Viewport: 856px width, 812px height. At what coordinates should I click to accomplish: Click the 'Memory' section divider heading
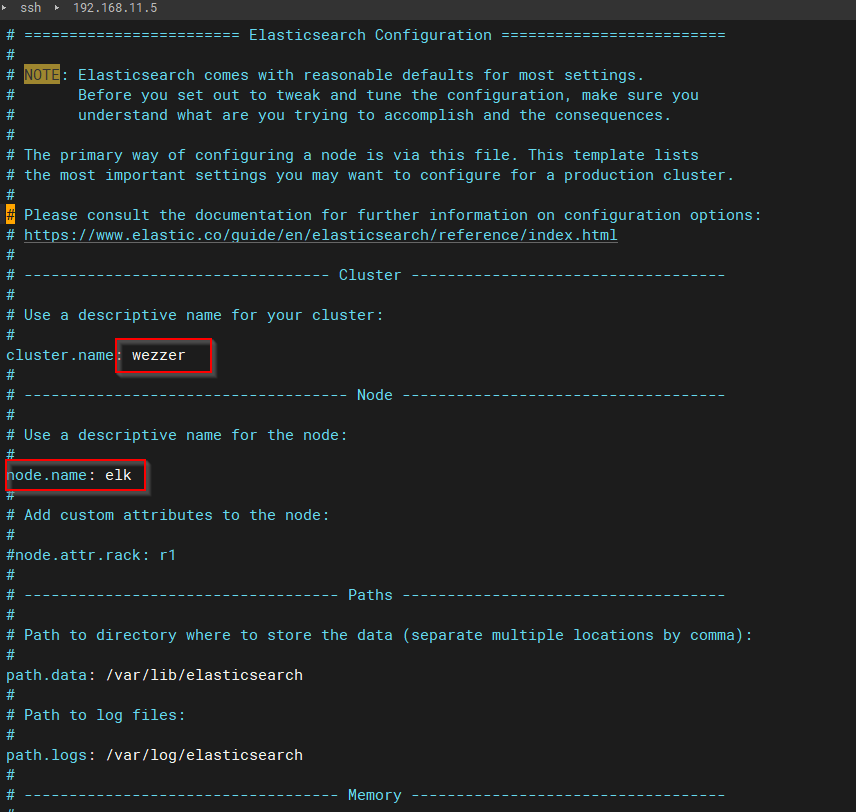point(374,795)
